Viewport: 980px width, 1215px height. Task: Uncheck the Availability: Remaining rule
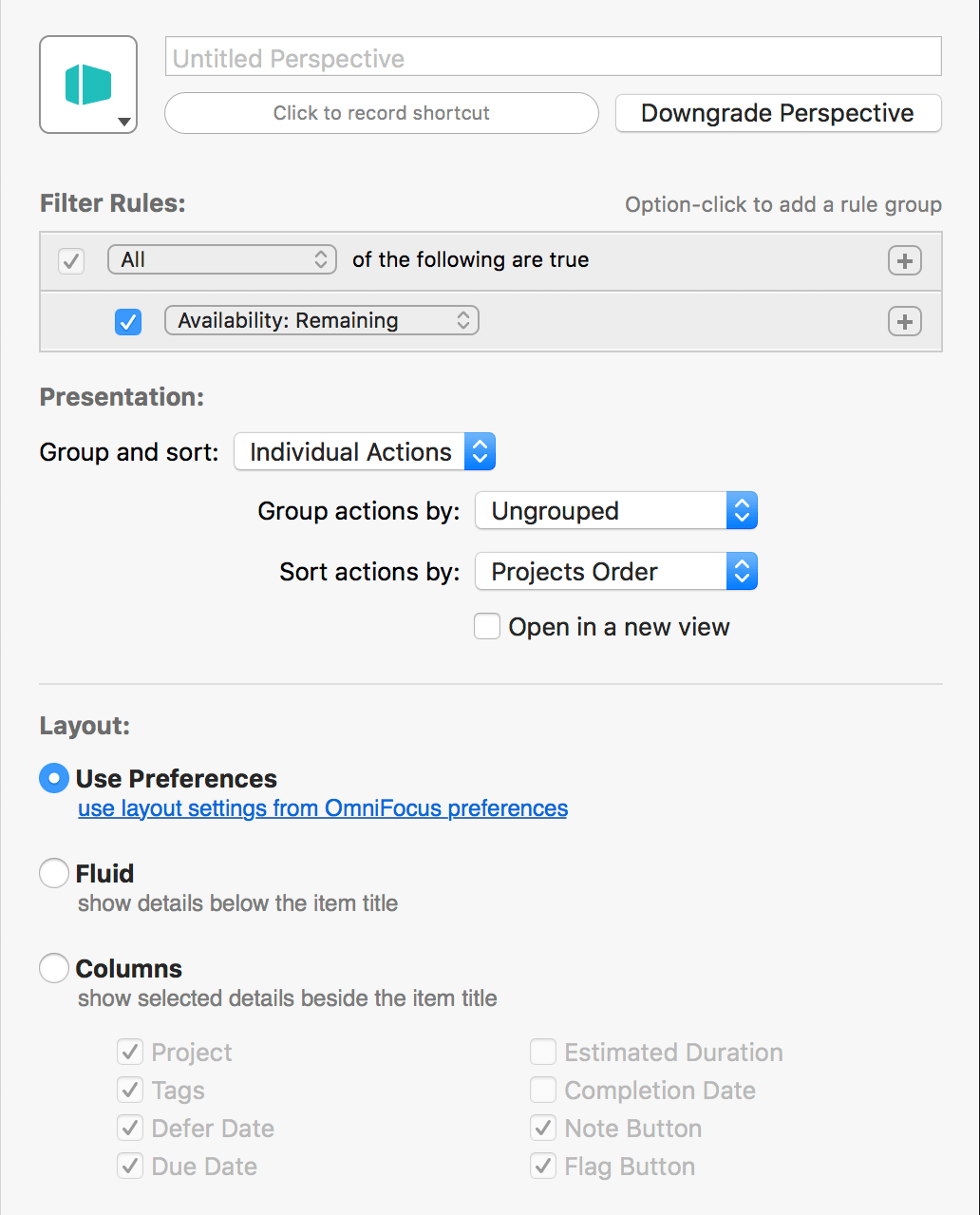tap(128, 321)
